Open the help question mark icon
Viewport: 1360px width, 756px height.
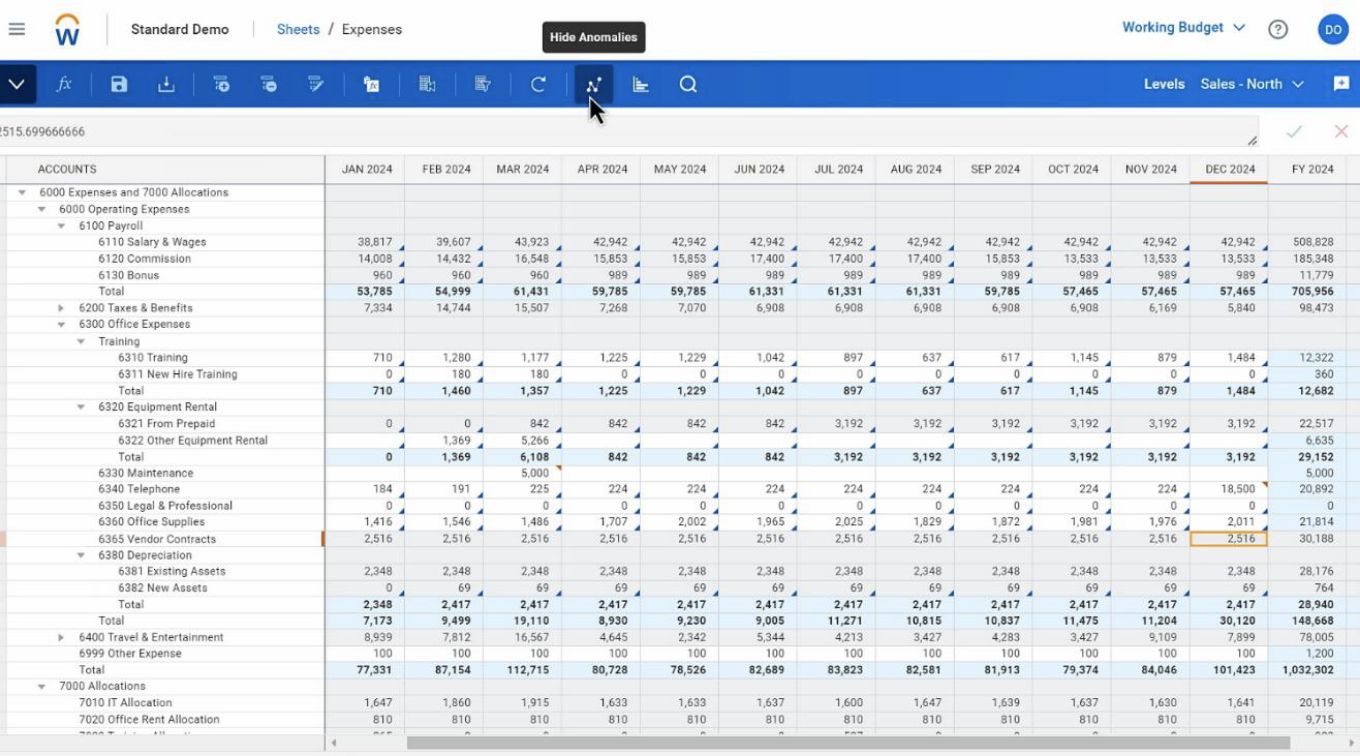(x=1278, y=29)
